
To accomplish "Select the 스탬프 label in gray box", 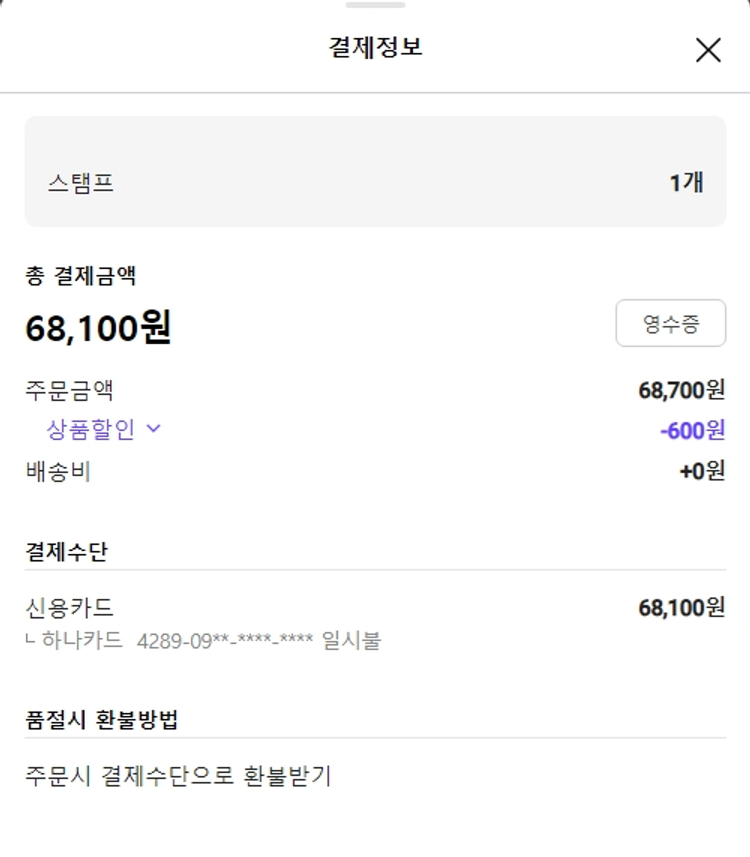I will point(81,183).
